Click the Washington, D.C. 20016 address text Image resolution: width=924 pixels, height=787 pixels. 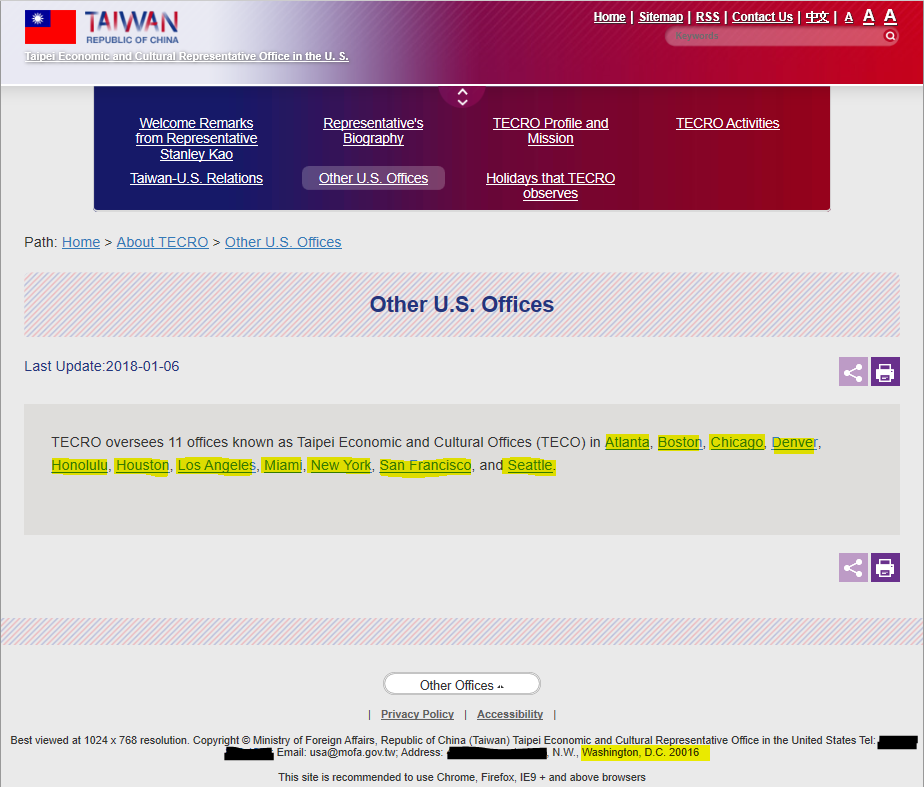tap(640, 752)
